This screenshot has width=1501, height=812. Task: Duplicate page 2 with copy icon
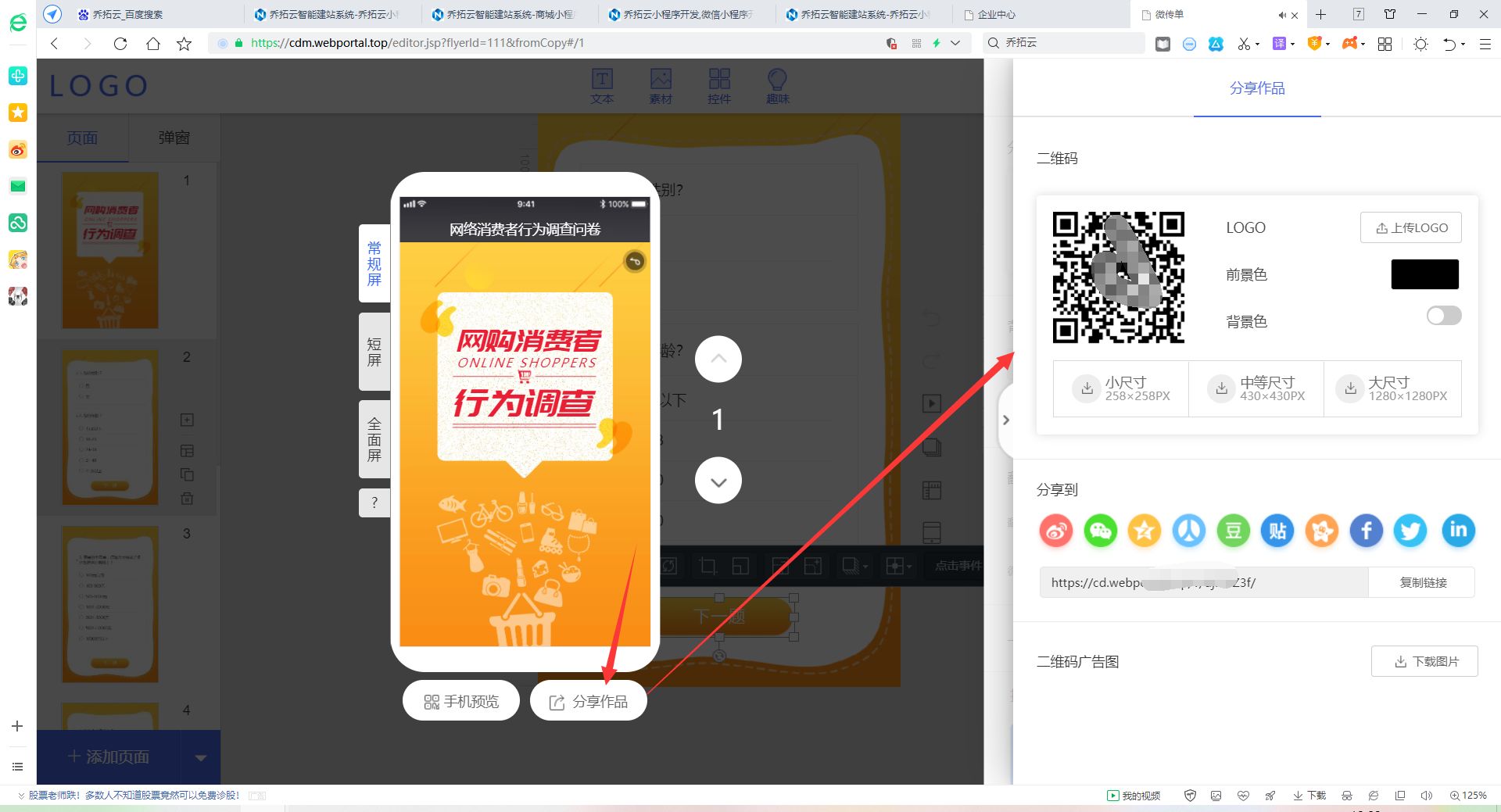point(187,474)
